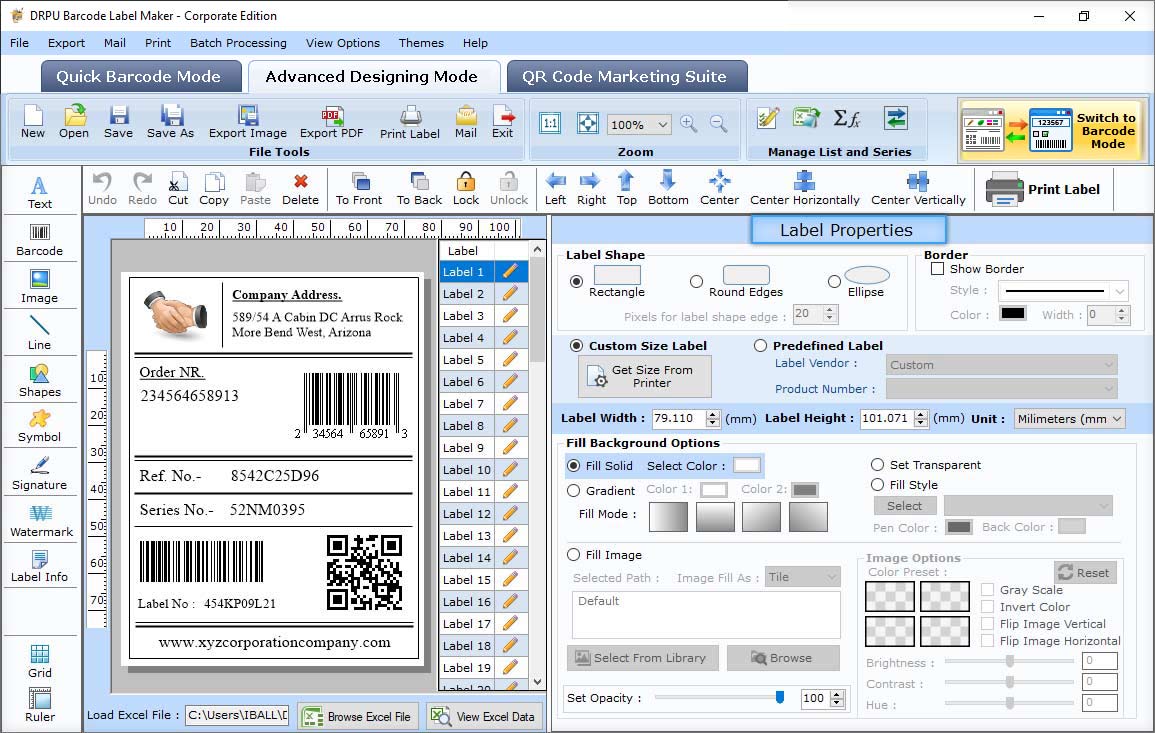
Task: Click View Excel Data button
Action: 484,716
